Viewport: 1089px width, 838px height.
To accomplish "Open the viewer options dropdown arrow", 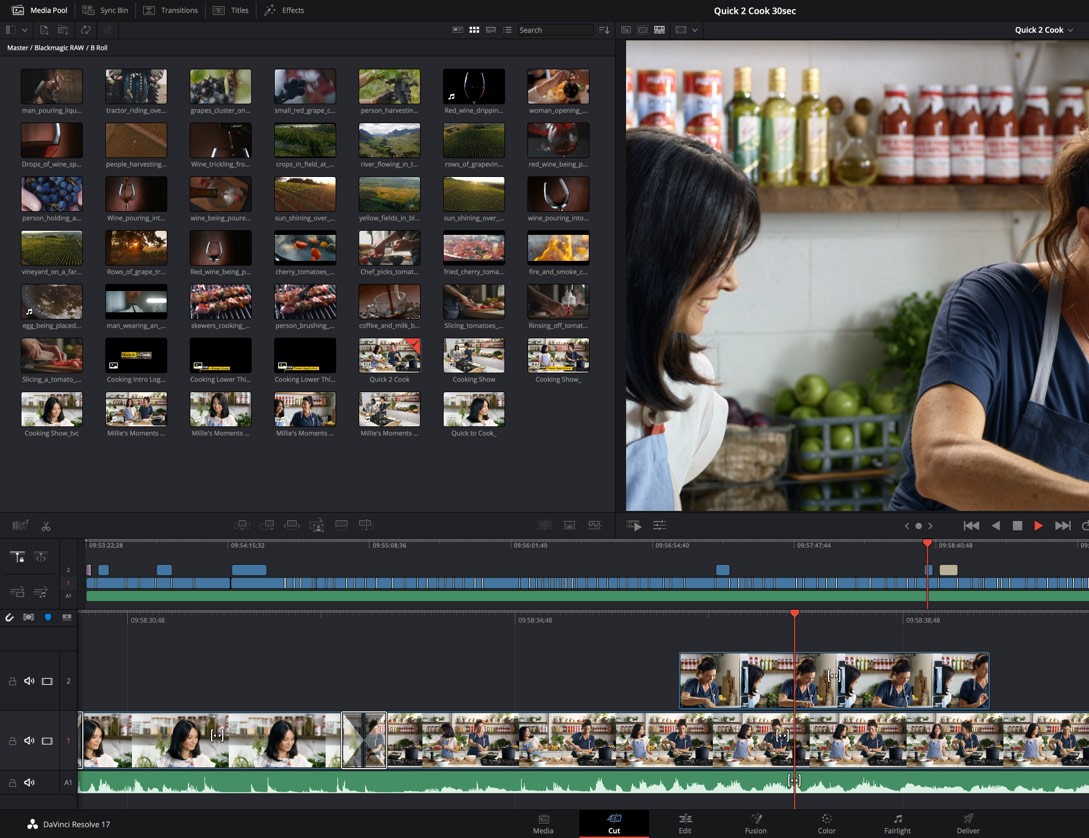I will (695, 30).
